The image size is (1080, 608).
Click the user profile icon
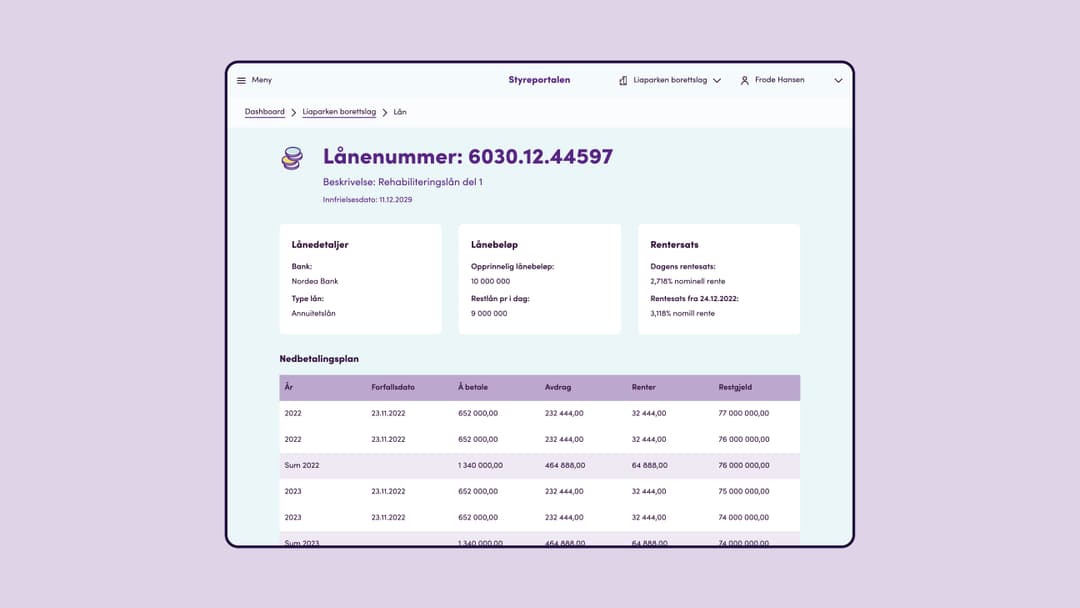pos(744,80)
